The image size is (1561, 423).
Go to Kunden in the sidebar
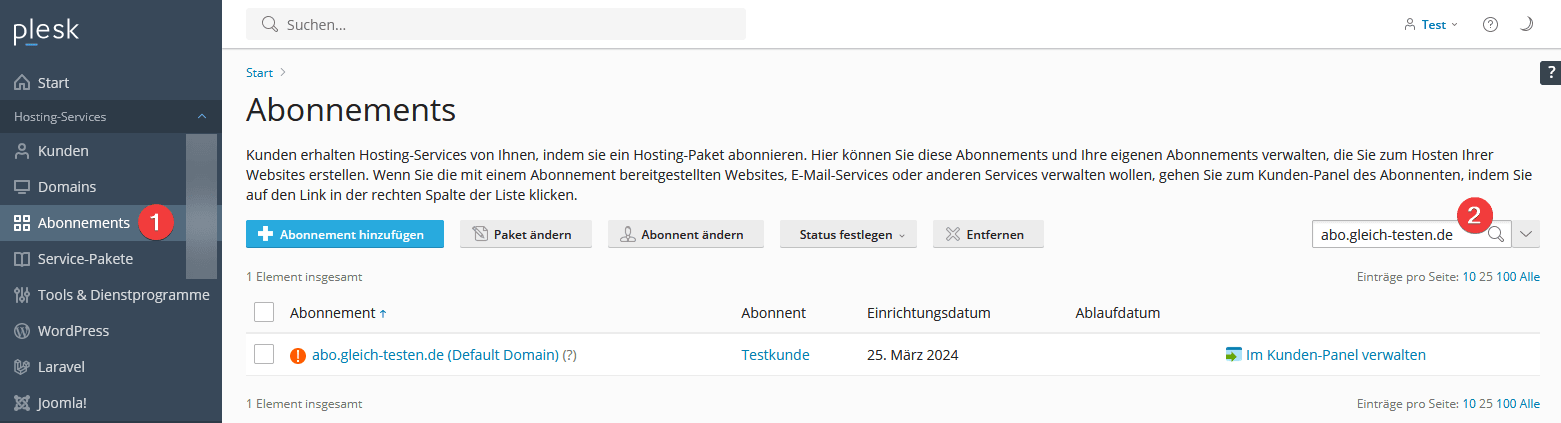coord(63,151)
